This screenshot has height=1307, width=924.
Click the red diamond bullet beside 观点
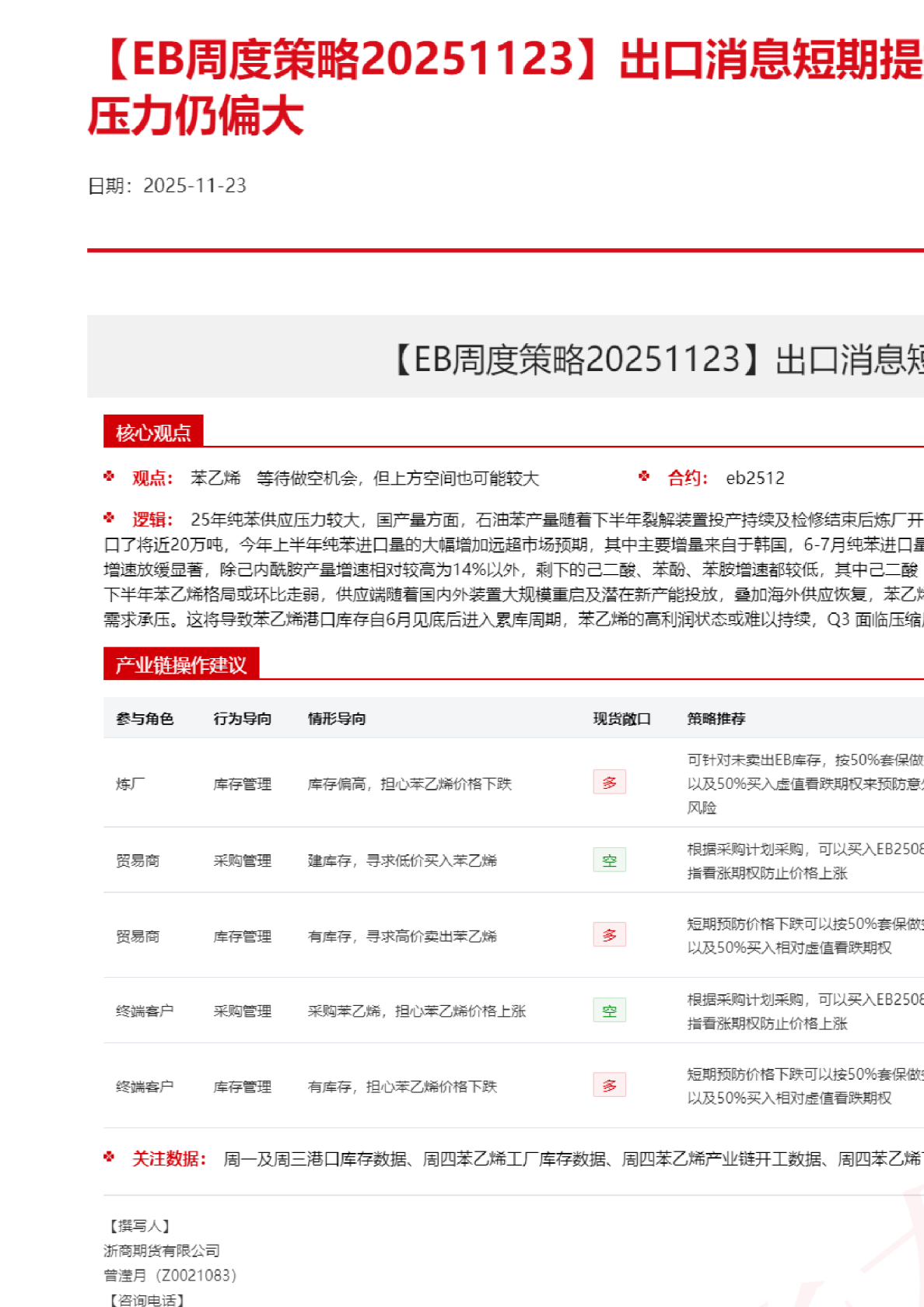pos(109,476)
